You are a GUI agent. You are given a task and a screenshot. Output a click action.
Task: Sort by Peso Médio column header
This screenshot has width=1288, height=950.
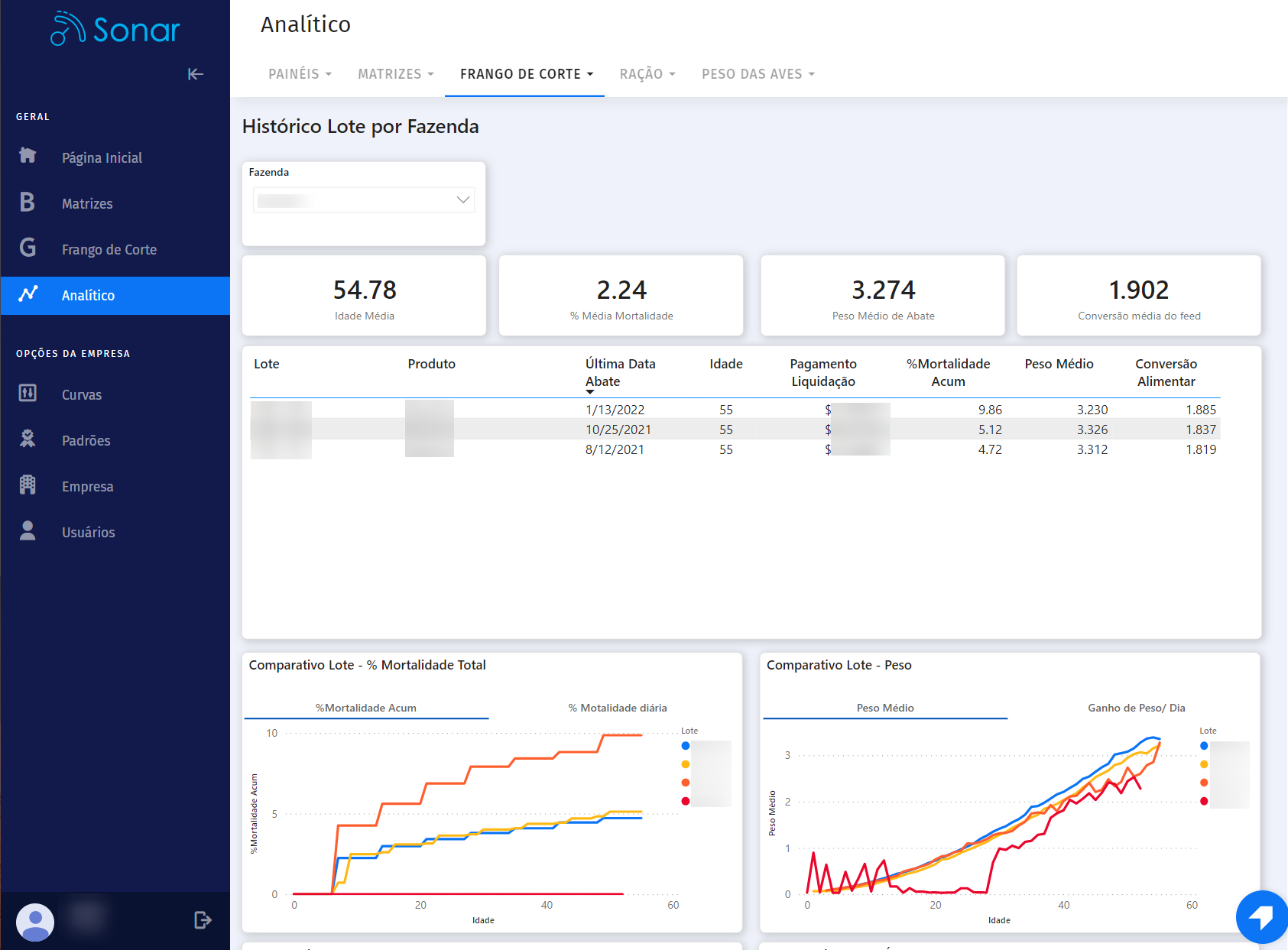click(1059, 364)
